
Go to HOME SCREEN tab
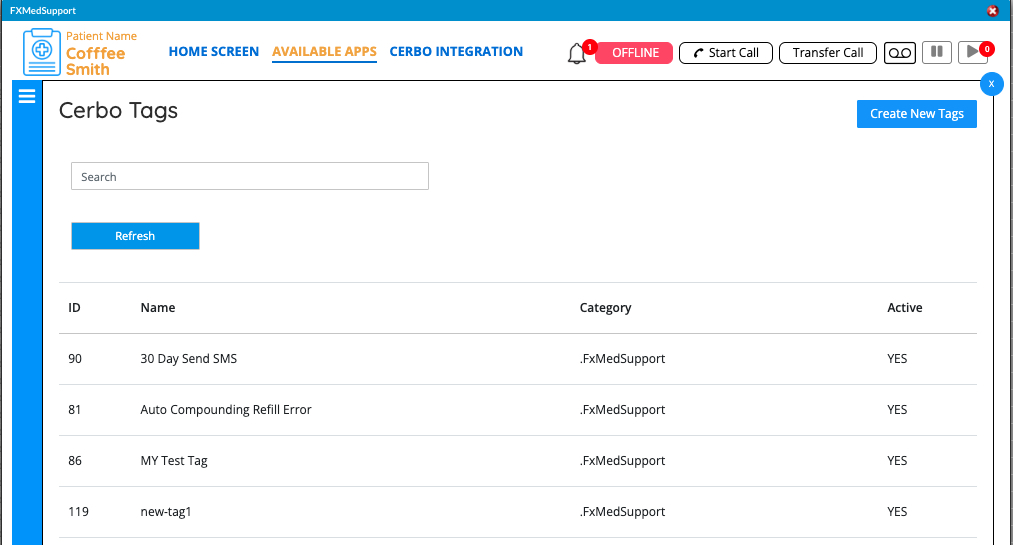(214, 52)
